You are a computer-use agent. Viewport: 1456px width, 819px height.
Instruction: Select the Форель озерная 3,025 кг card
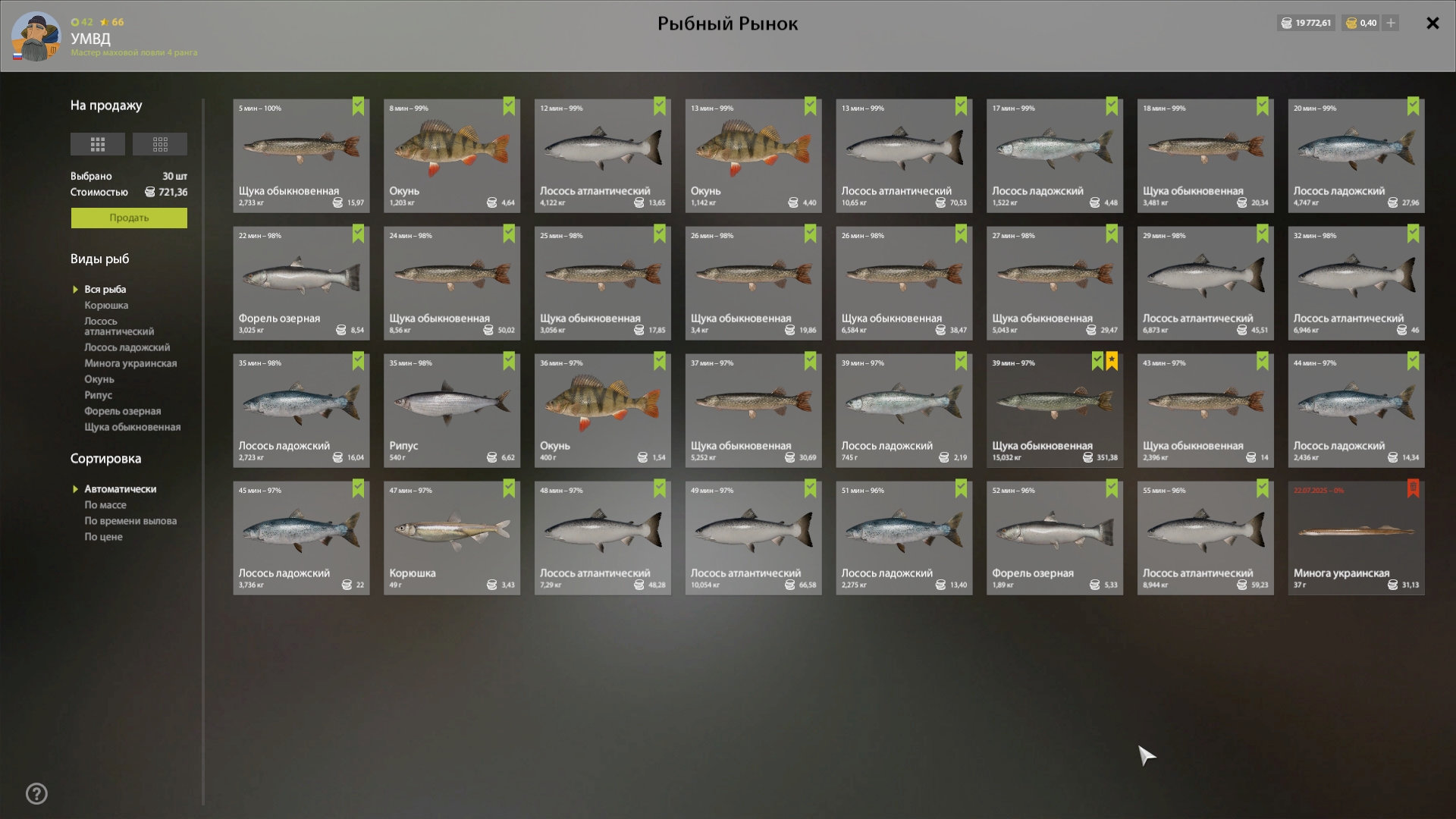(301, 283)
